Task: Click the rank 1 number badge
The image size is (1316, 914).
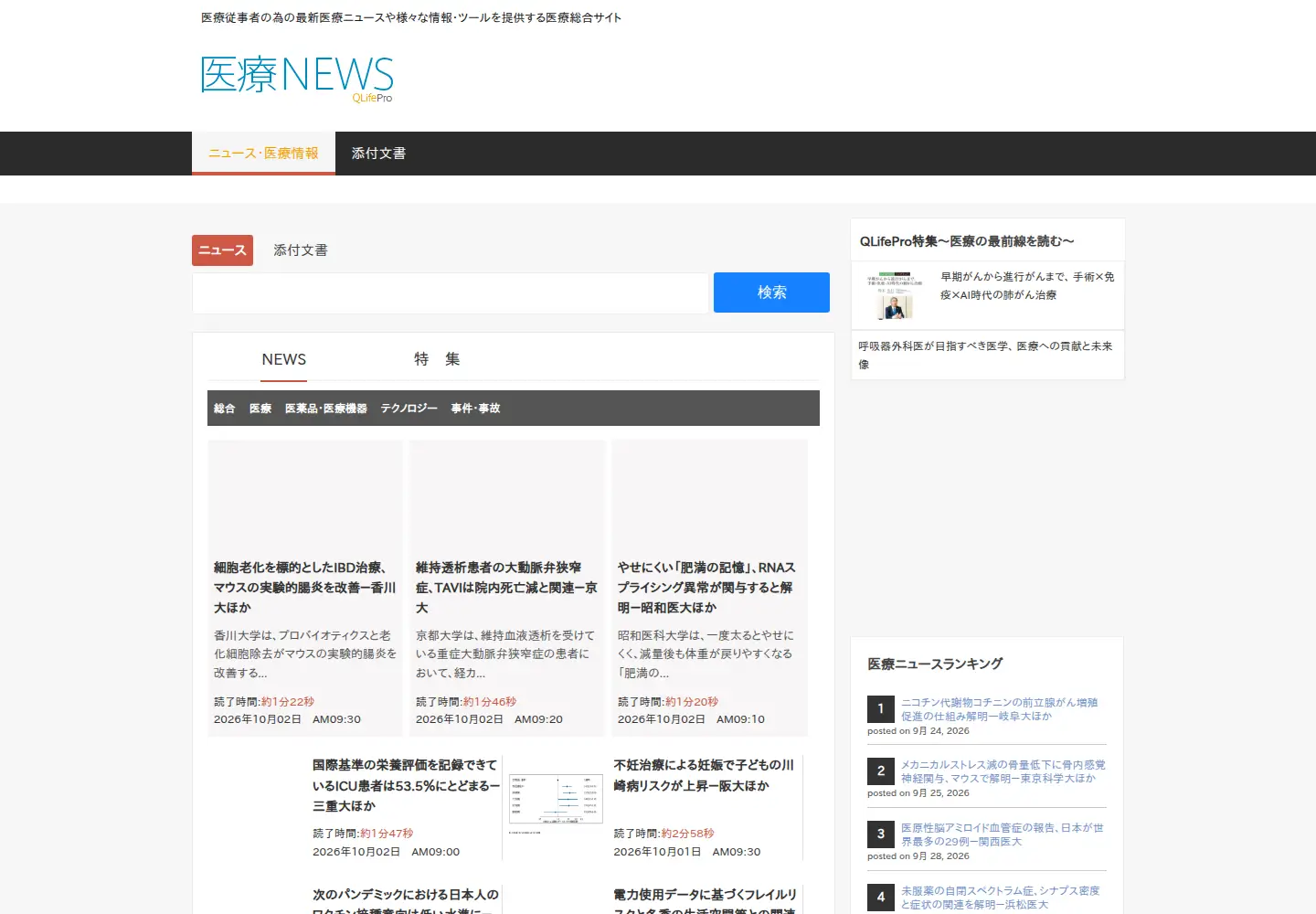Action: click(x=881, y=709)
